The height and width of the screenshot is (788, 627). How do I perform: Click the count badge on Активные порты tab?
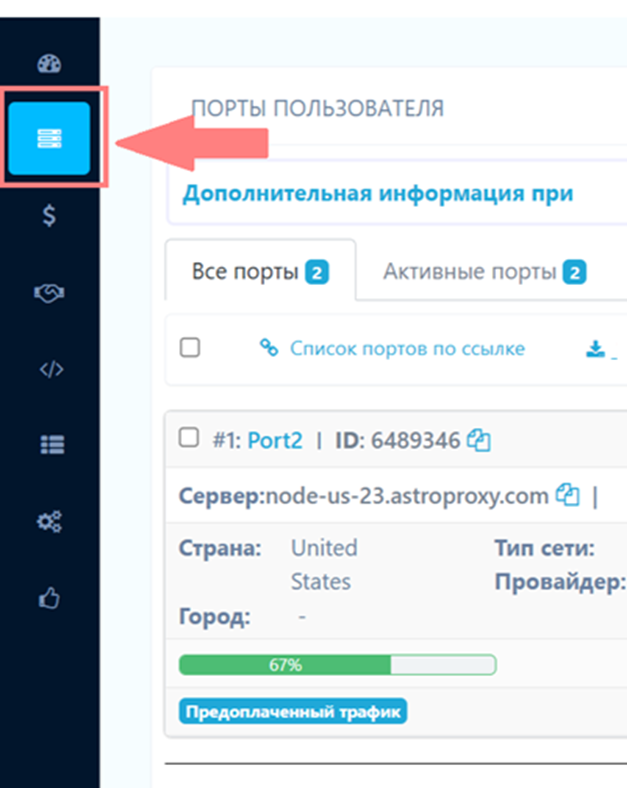pos(575,272)
